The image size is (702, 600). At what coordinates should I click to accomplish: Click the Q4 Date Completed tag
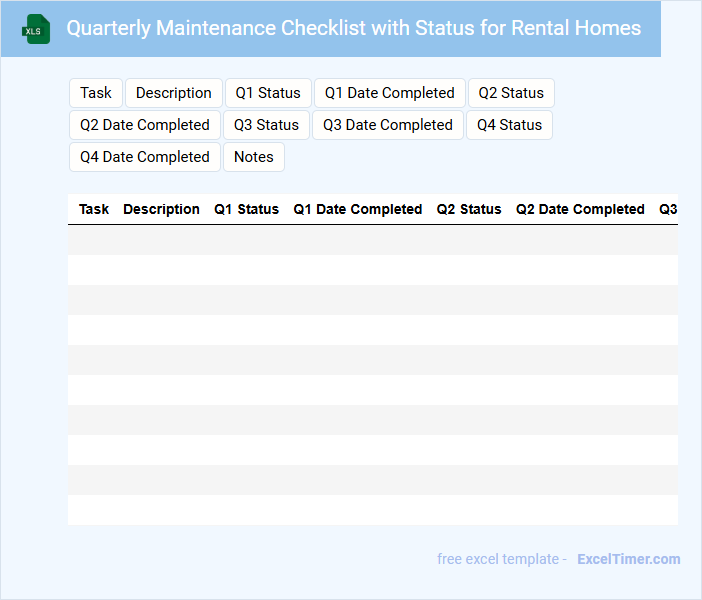click(x=145, y=157)
